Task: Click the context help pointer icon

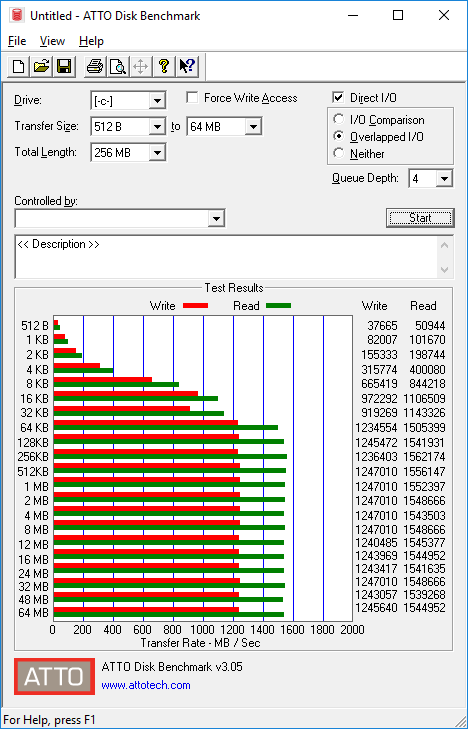Action: [187, 66]
